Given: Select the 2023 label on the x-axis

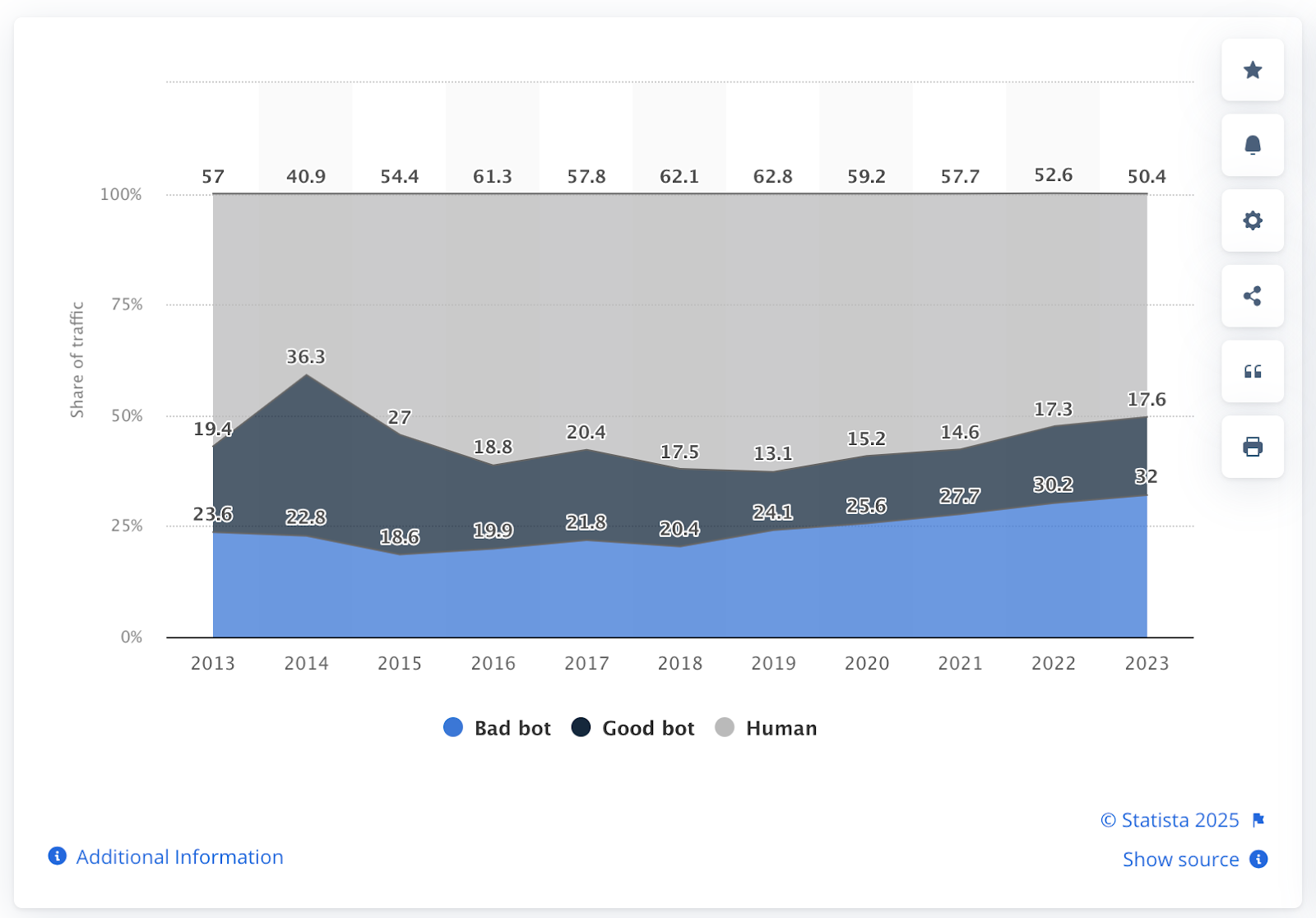Looking at the screenshot, I should 1147,663.
